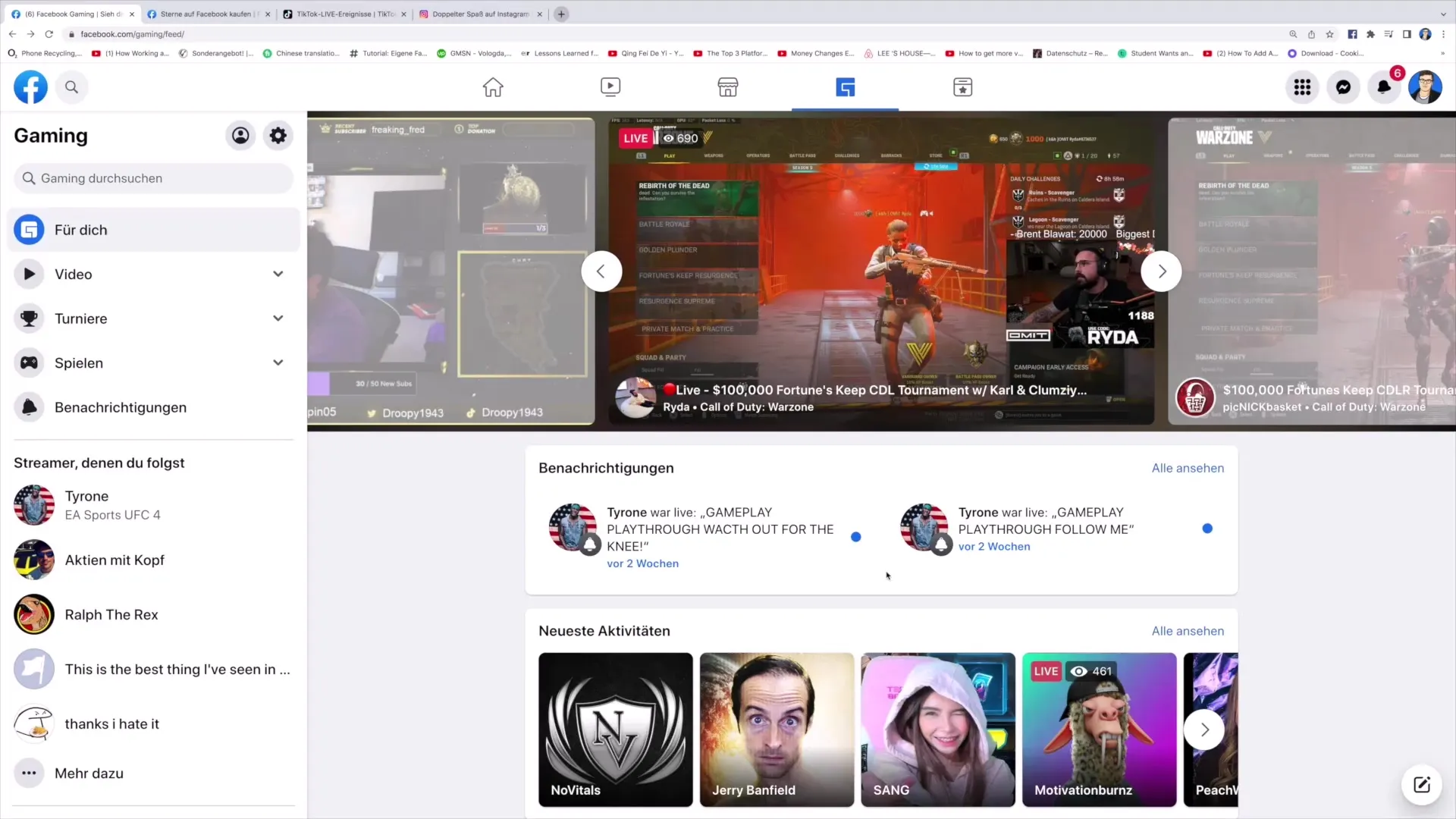The height and width of the screenshot is (819, 1456).
Task: Open the notifications bell with badge 6
Action: [1384, 87]
